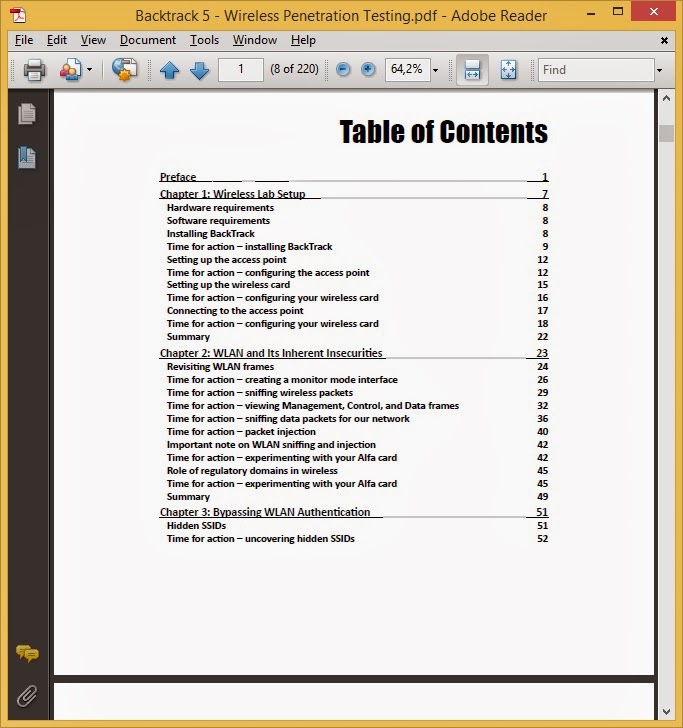Click Setting up the wireless card
The height and width of the screenshot is (728, 683).
(228, 285)
